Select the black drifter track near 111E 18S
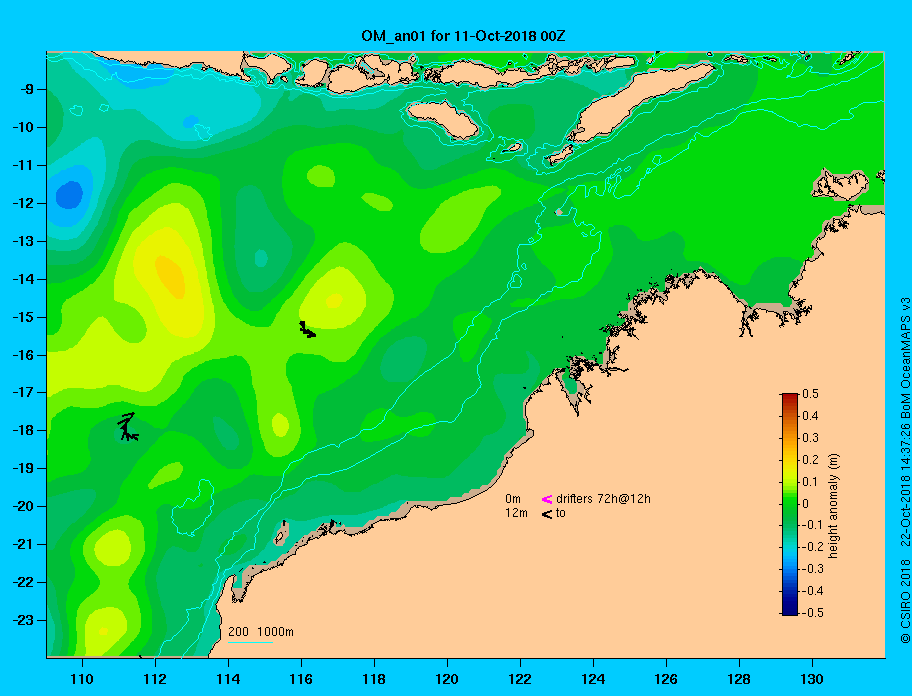Screen dimensions: 912x696 click(127, 427)
